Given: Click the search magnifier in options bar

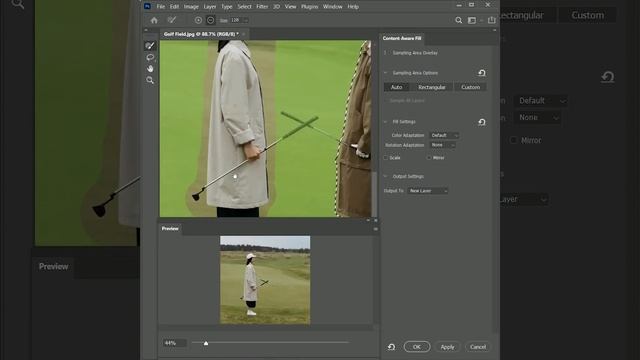Looking at the screenshot, I should pos(459,20).
